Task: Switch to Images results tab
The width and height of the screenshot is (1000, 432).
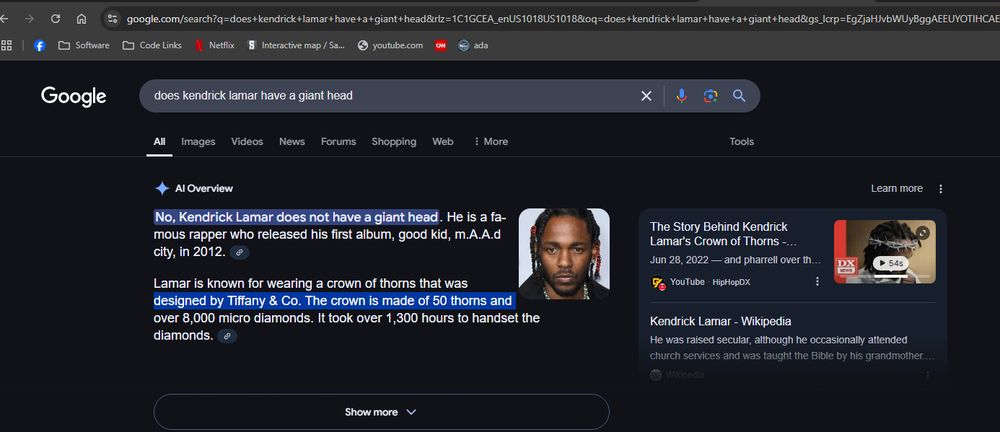Action: click(198, 142)
